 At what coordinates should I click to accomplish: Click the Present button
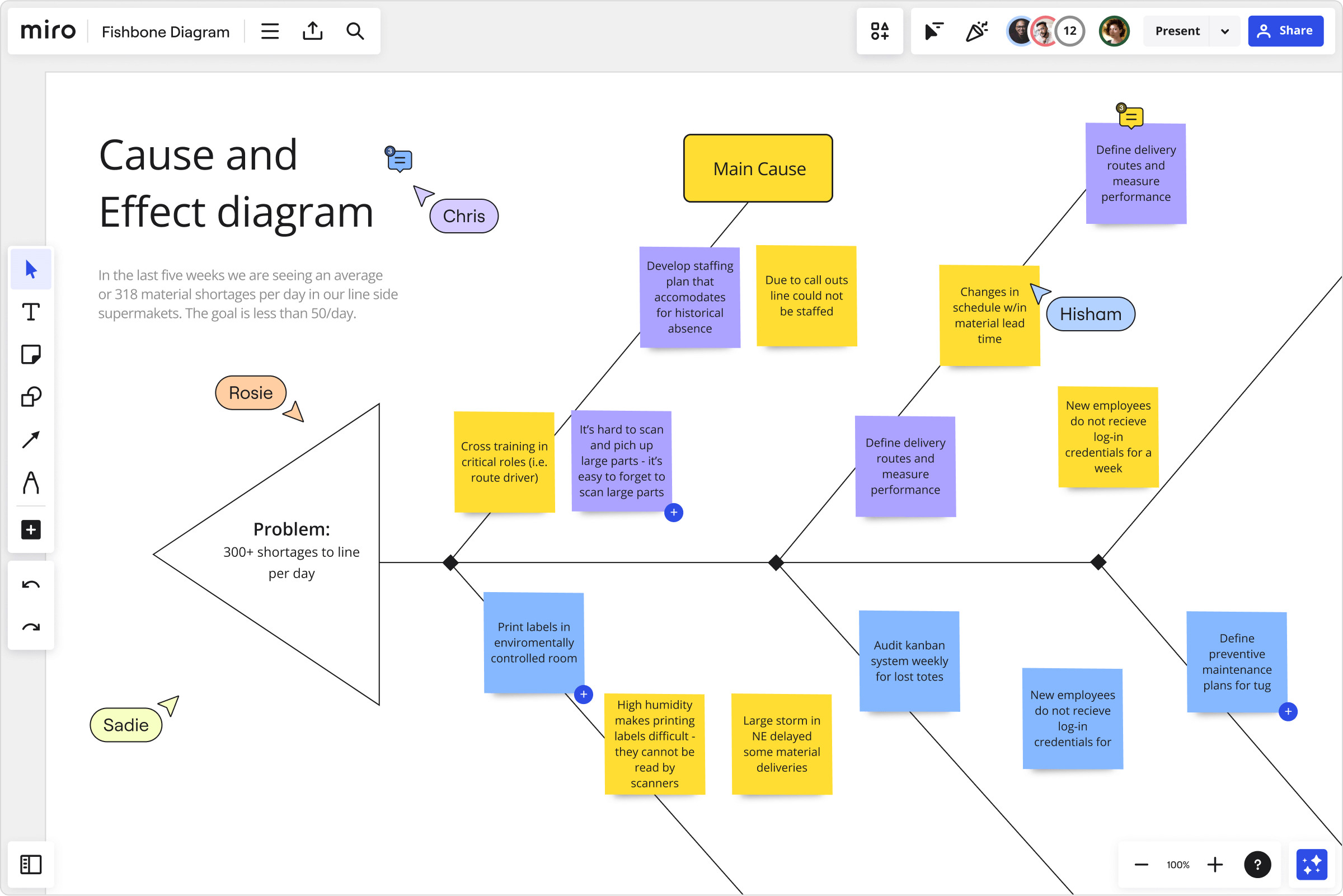[x=1177, y=31]
